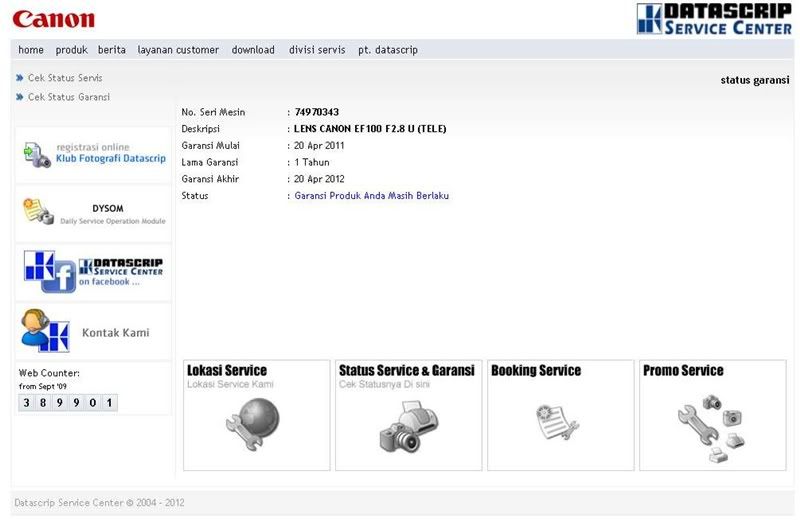
Task: Click the Canon logo
Action: (54, 19)
